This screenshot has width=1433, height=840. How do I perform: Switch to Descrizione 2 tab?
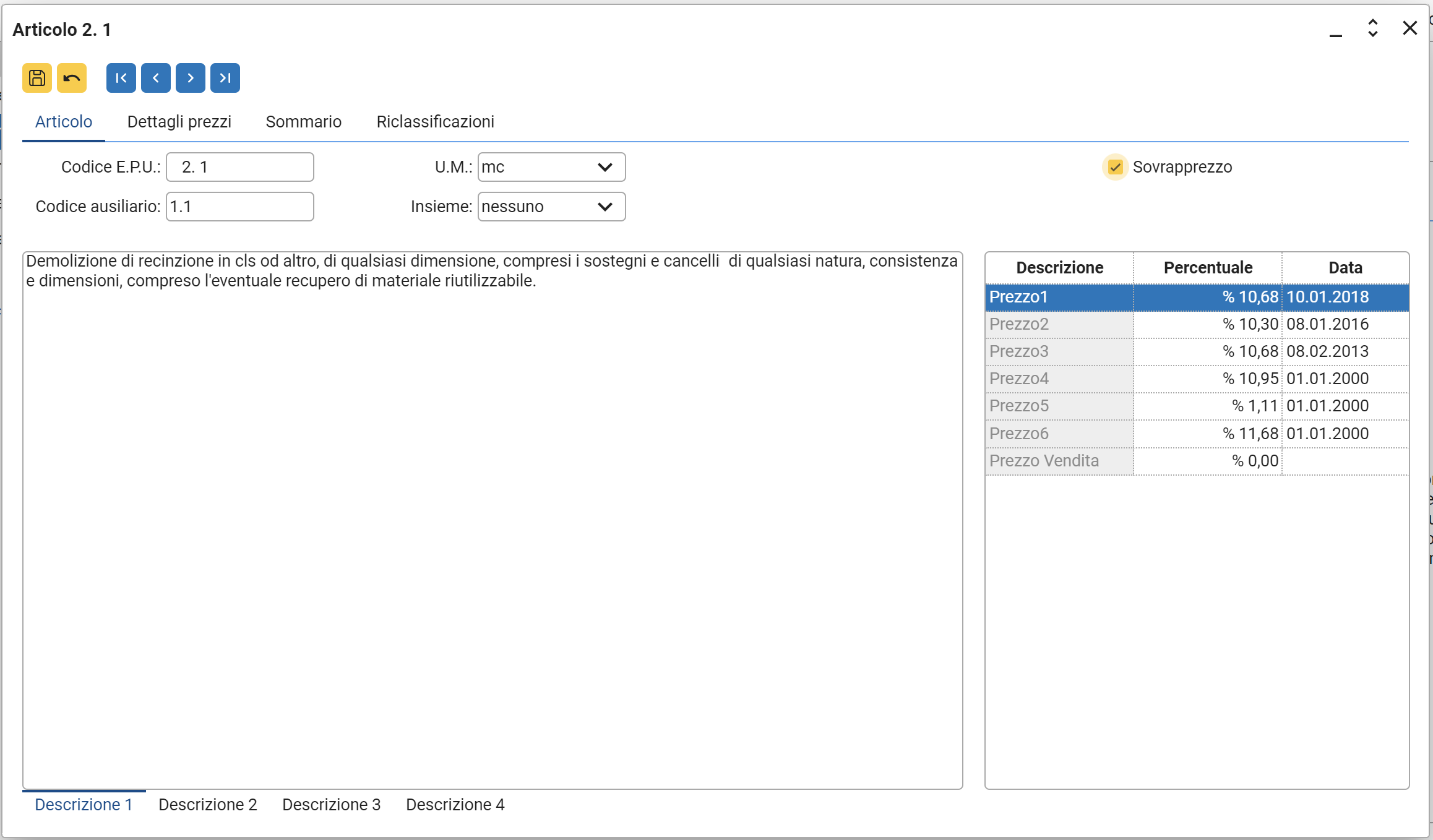point(207,805)
